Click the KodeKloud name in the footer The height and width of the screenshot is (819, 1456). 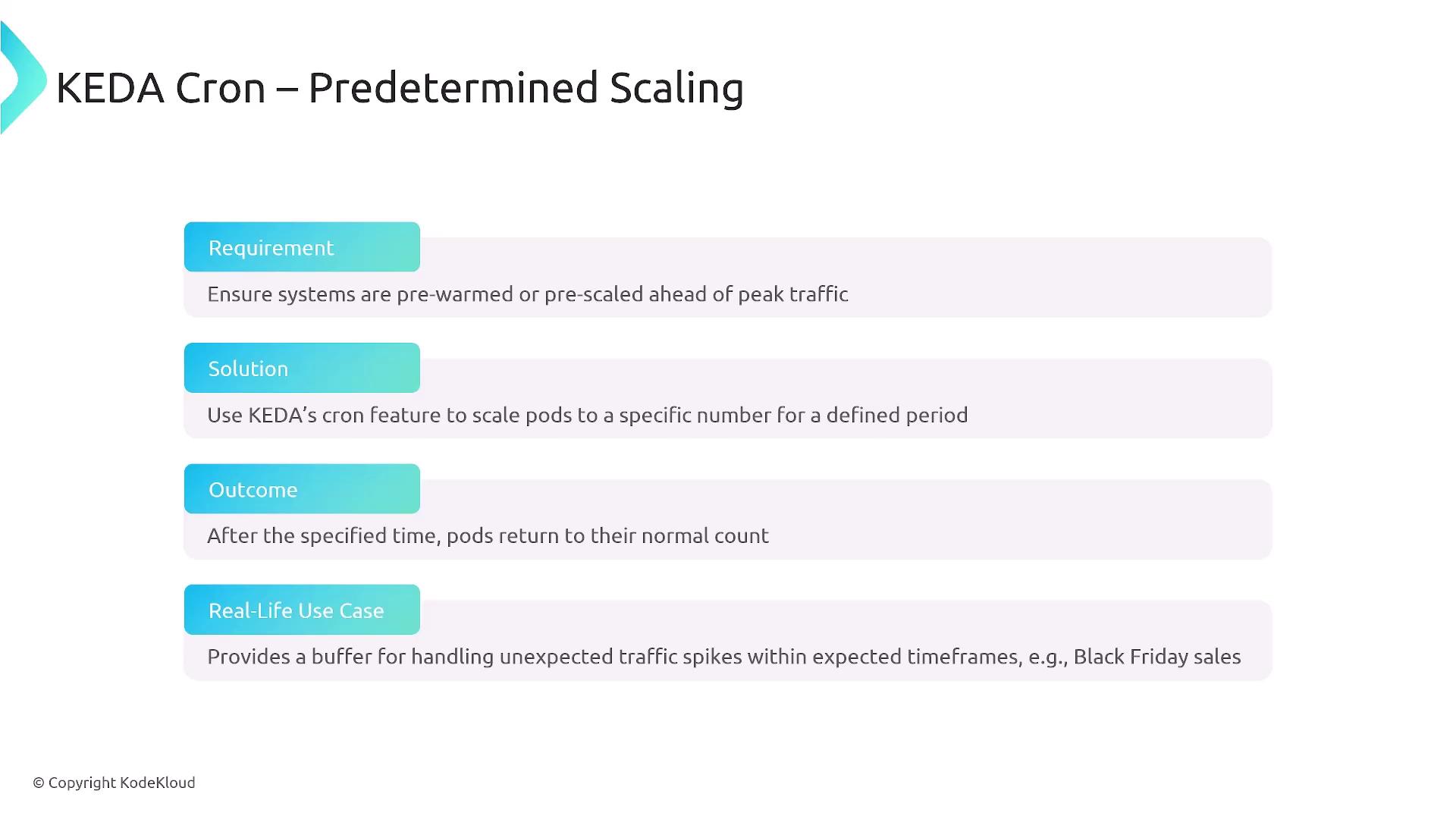tap(157, 783)
